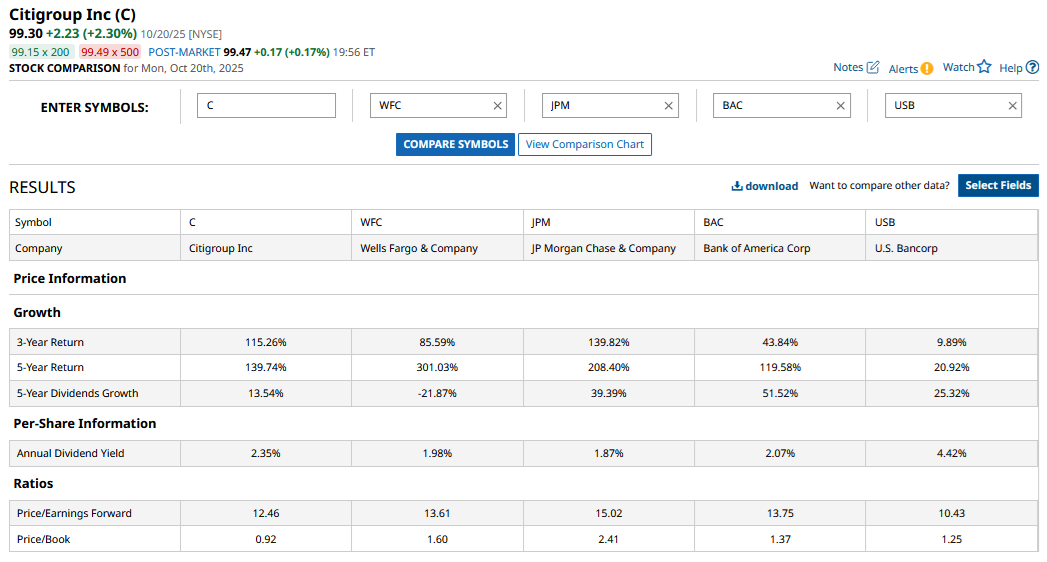Remove WFC symbol with its X icon

[498, 106]
